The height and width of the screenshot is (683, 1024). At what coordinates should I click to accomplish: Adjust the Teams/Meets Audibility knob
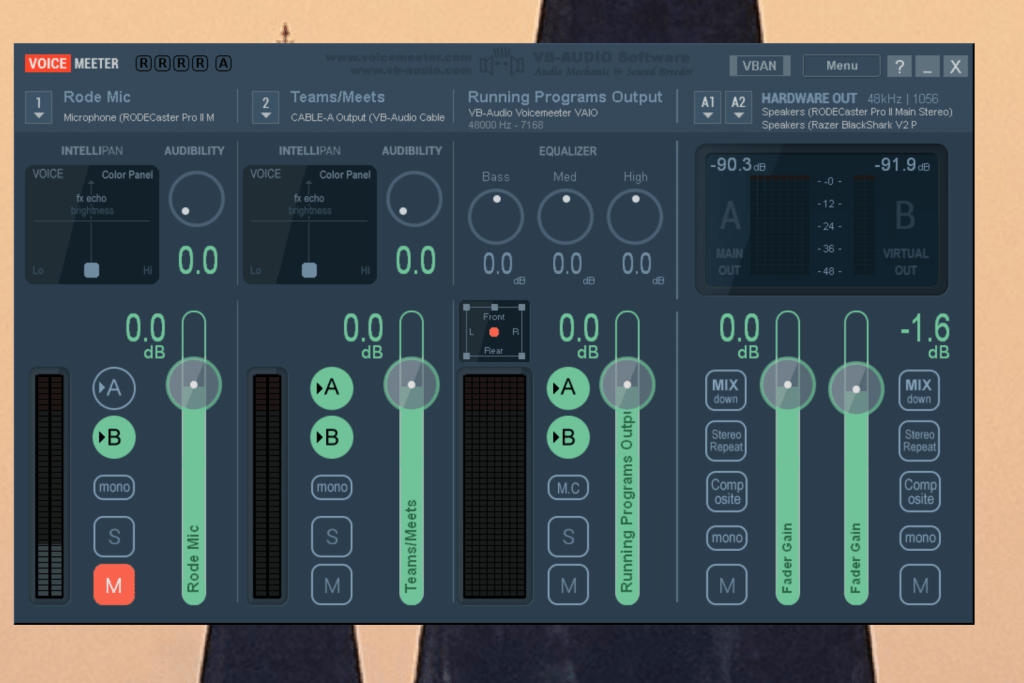tap(414, 199)
